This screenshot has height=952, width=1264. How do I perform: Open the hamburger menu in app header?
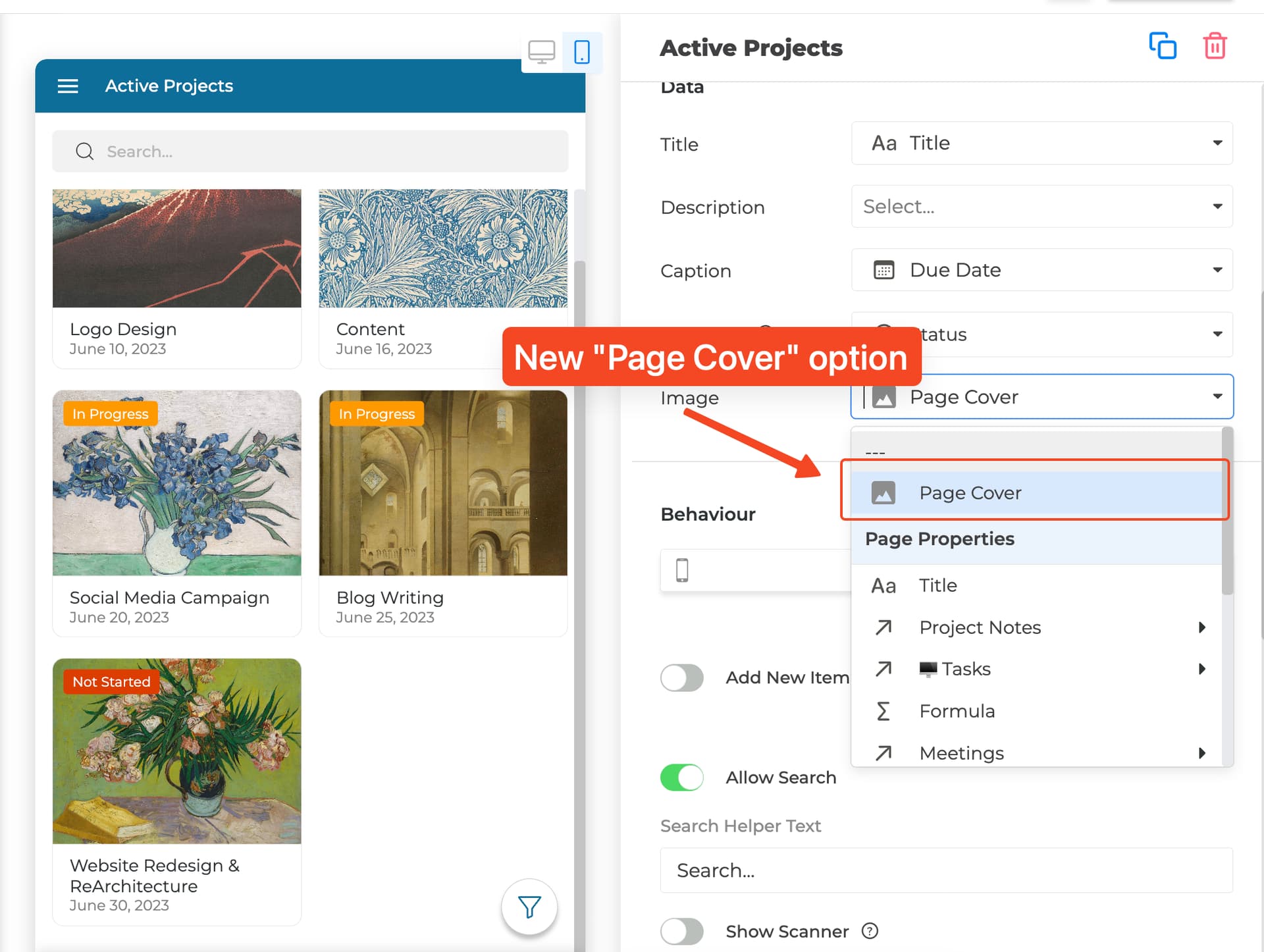(68, 86)
